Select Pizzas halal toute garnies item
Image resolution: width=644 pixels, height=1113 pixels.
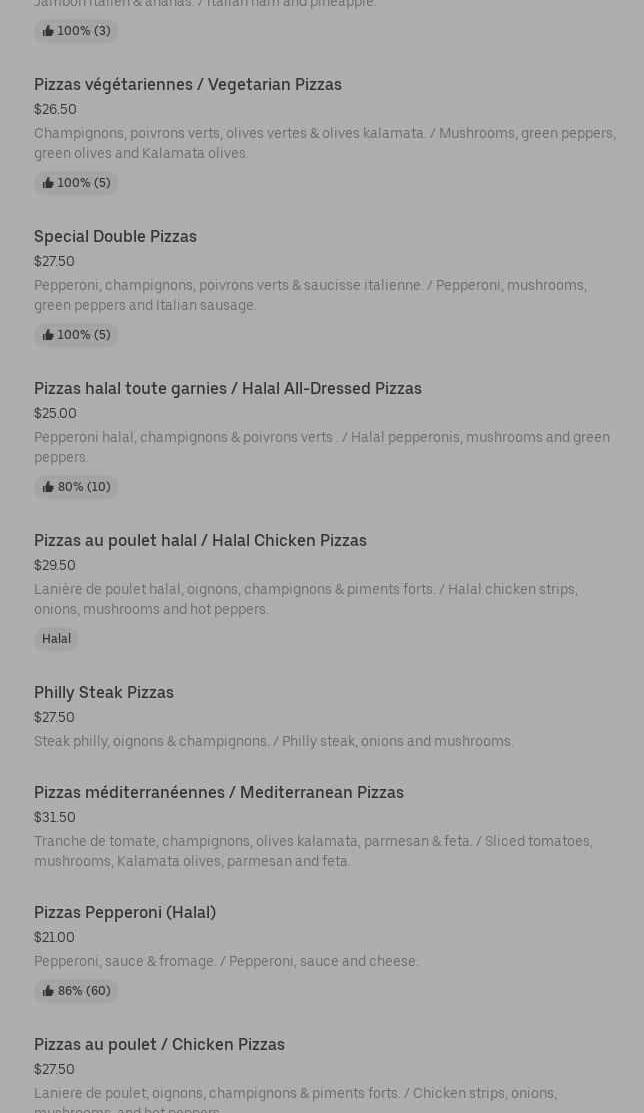click(228, 389)
